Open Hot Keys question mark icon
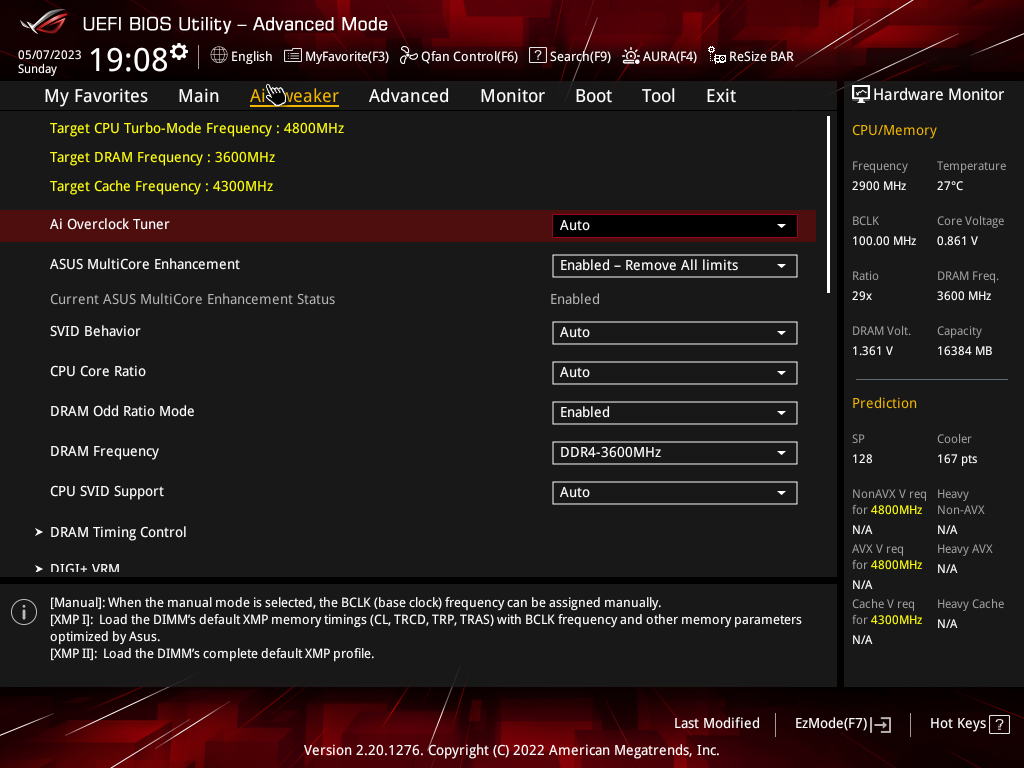1024x768 pixels. coord(999,724)
